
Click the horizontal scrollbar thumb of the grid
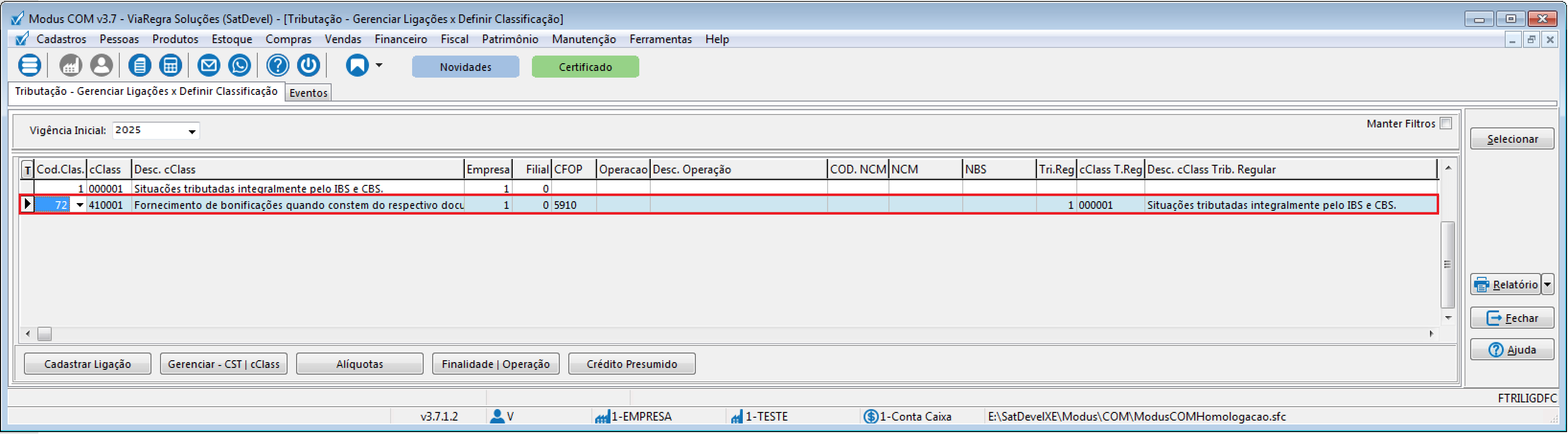(45, 334)
